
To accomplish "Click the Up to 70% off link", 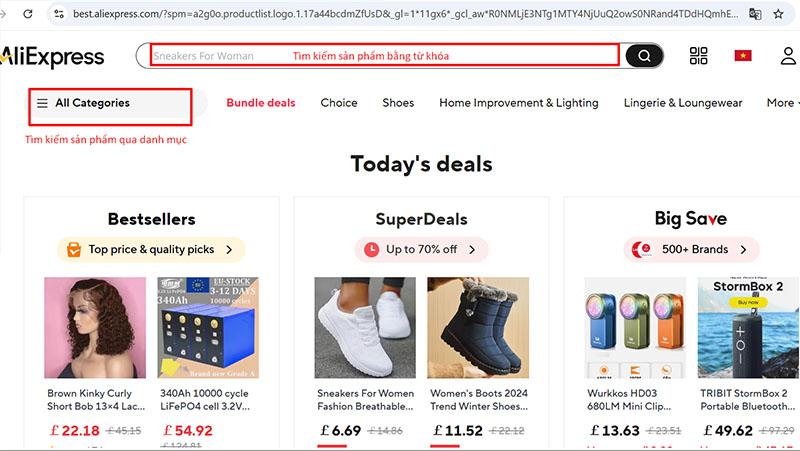I will coord(421,249).
